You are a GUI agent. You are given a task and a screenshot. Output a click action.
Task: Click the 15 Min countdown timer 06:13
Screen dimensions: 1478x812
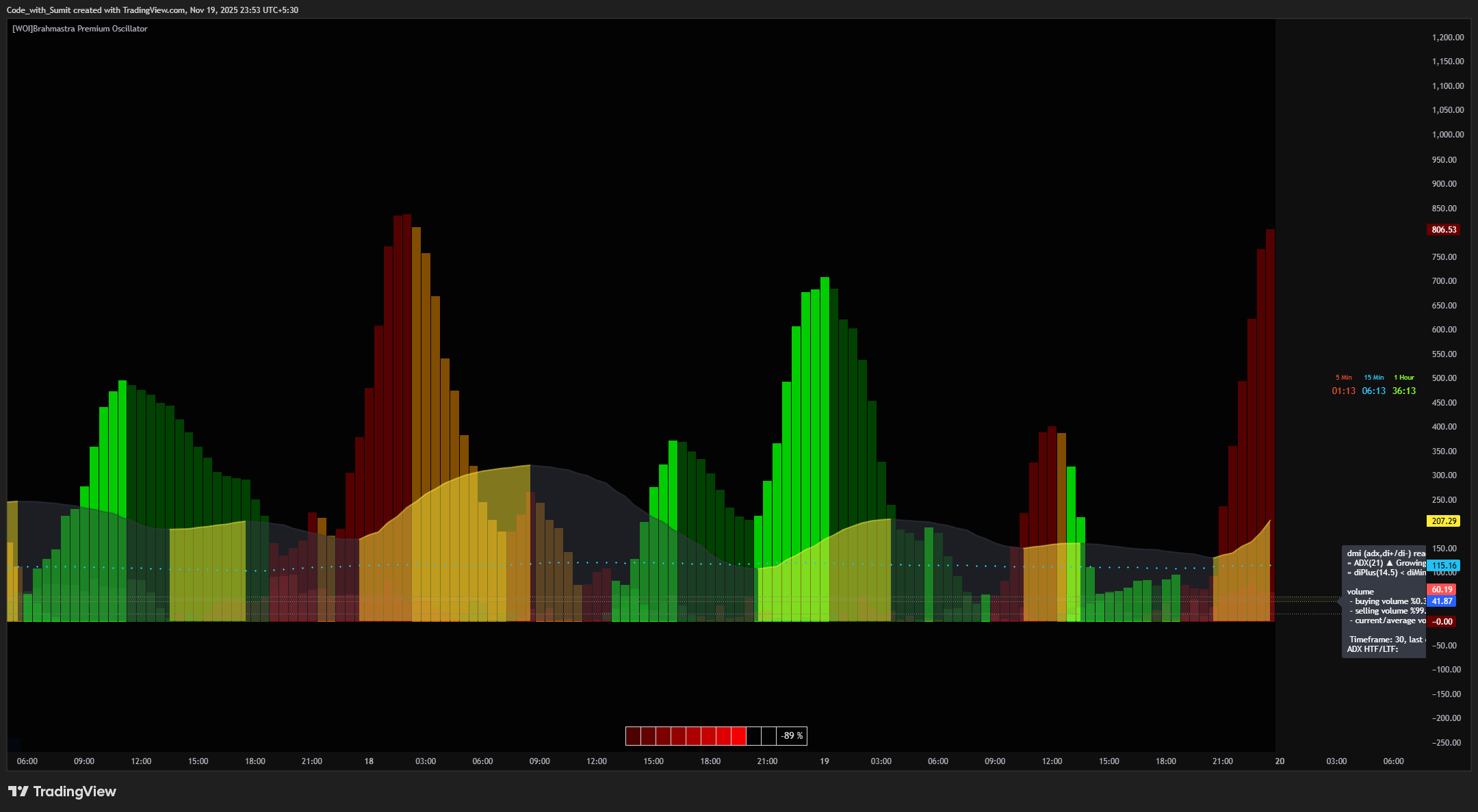pyautogui.click(x=1373, y=391)
